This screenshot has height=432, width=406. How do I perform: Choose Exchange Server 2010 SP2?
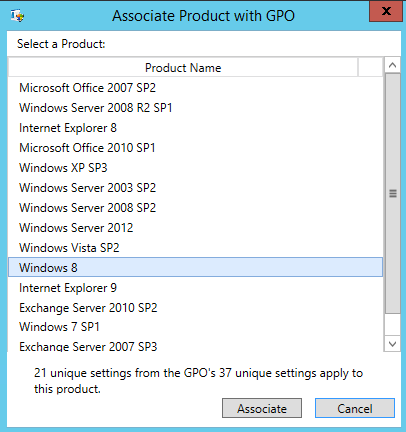195,308
